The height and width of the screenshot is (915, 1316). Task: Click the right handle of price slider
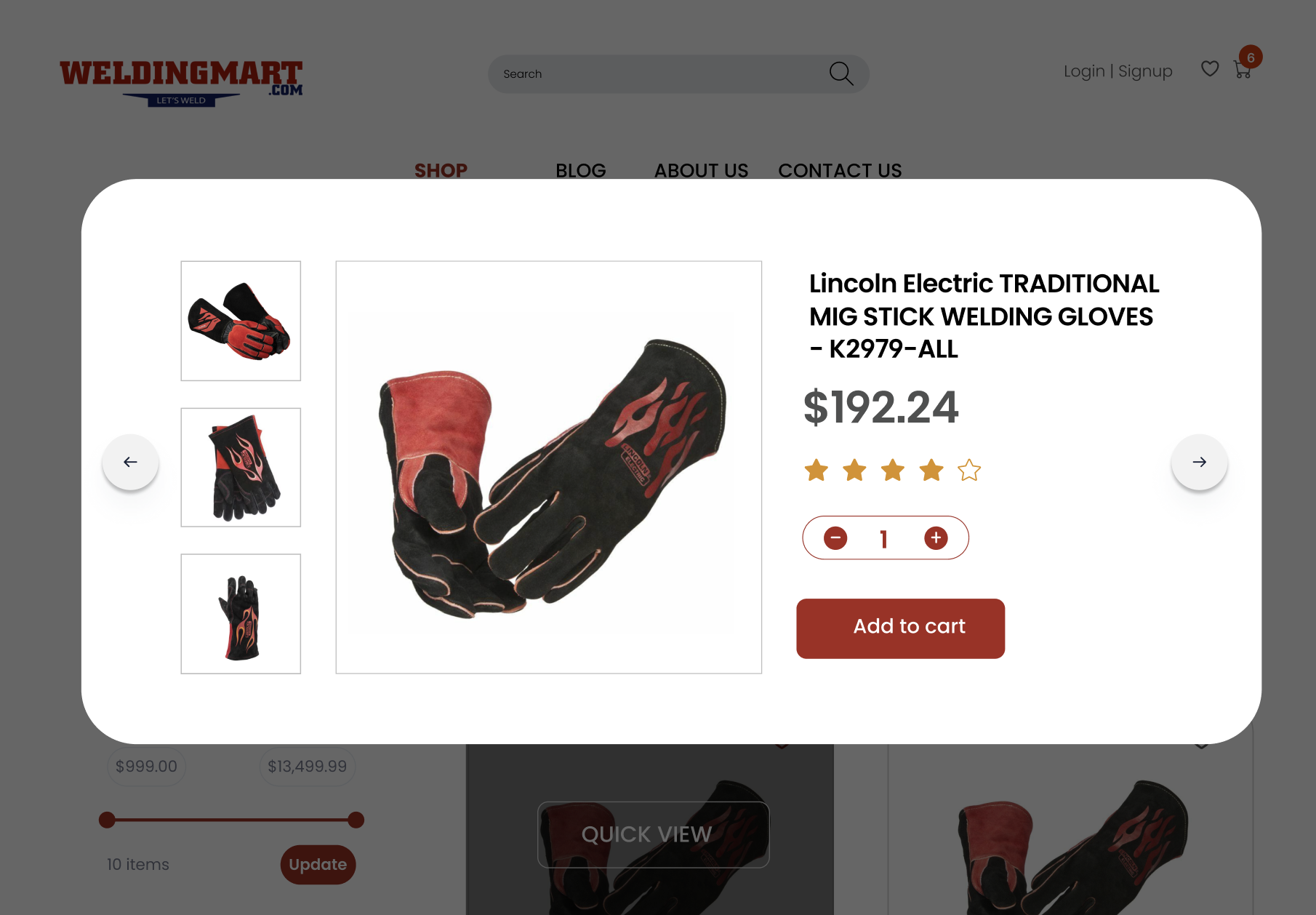click(356, 820)
